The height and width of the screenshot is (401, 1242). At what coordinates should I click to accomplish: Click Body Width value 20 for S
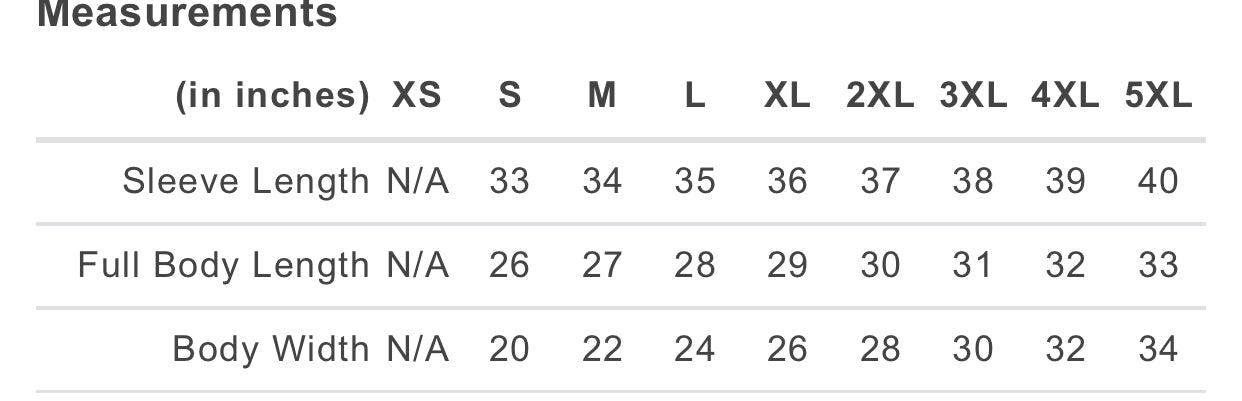click(510, 349)
